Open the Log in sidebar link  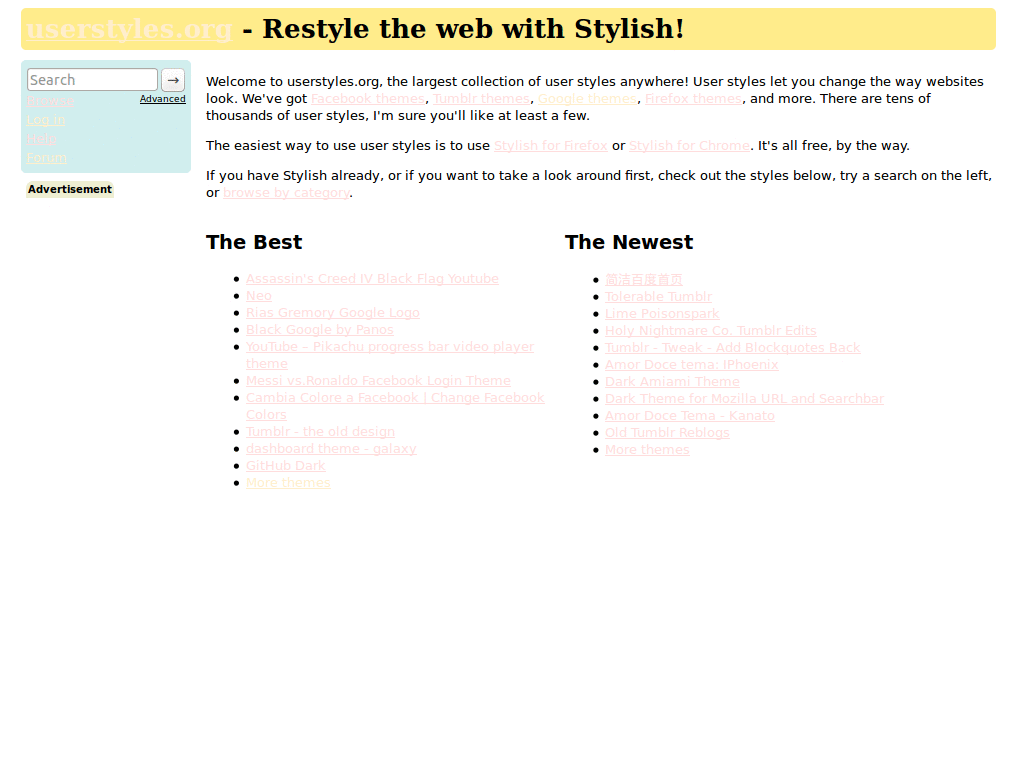(x=46, y=120)
